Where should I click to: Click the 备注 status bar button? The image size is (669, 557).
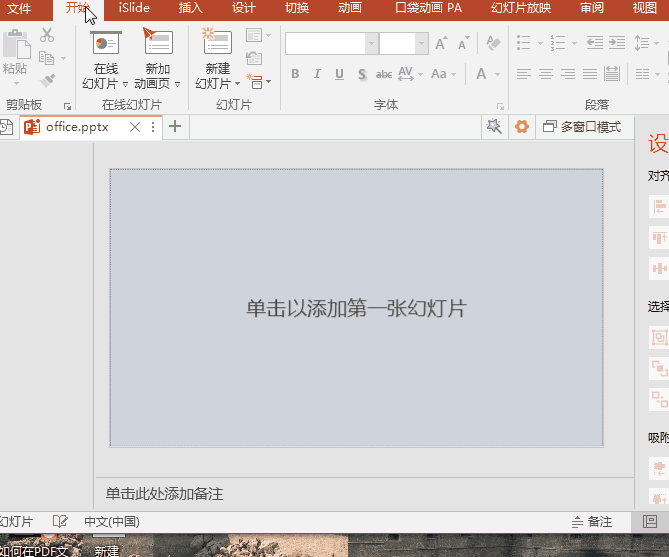[592, 522]
